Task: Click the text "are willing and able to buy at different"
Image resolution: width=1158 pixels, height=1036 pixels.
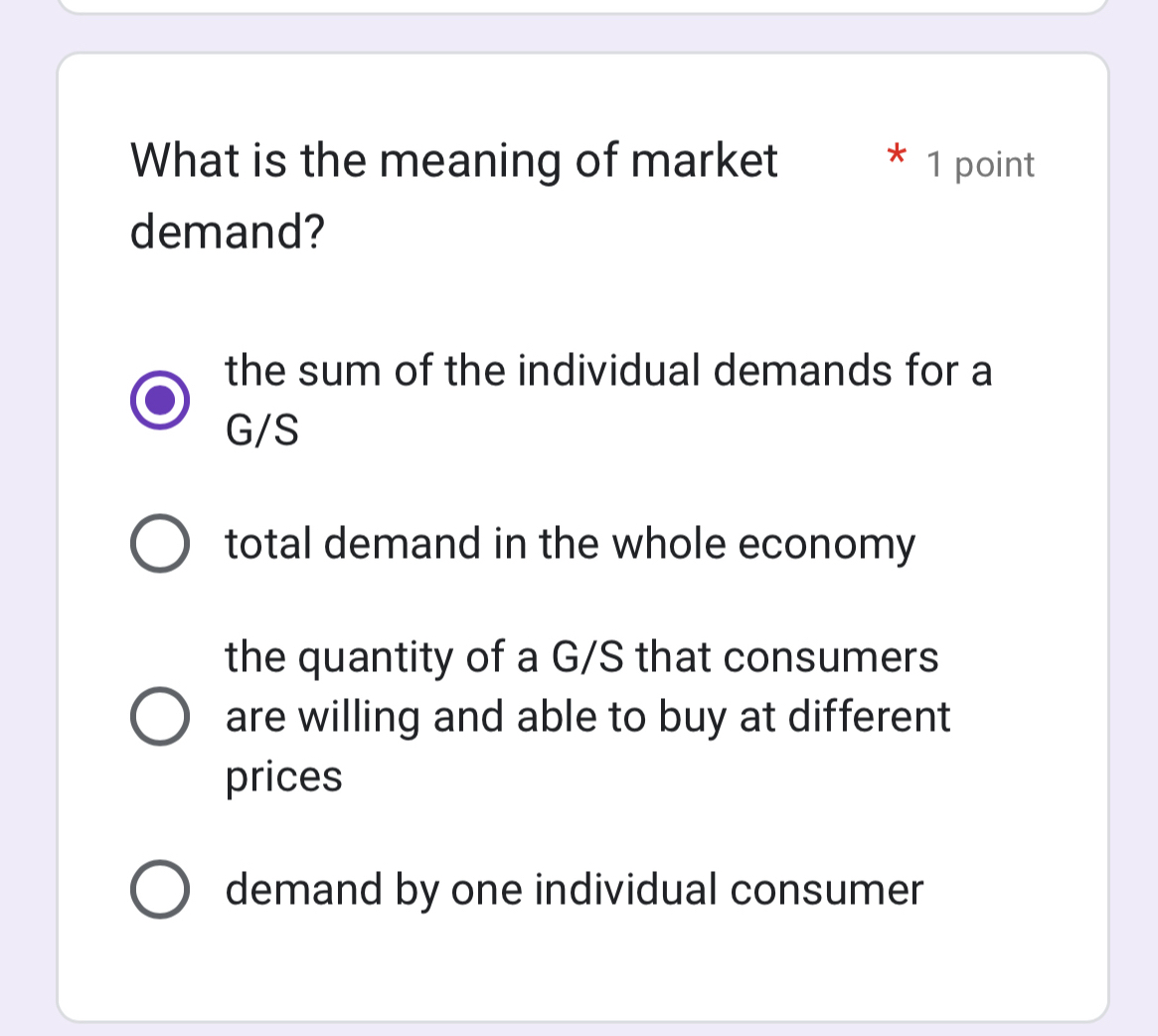Action: [587, 717]
